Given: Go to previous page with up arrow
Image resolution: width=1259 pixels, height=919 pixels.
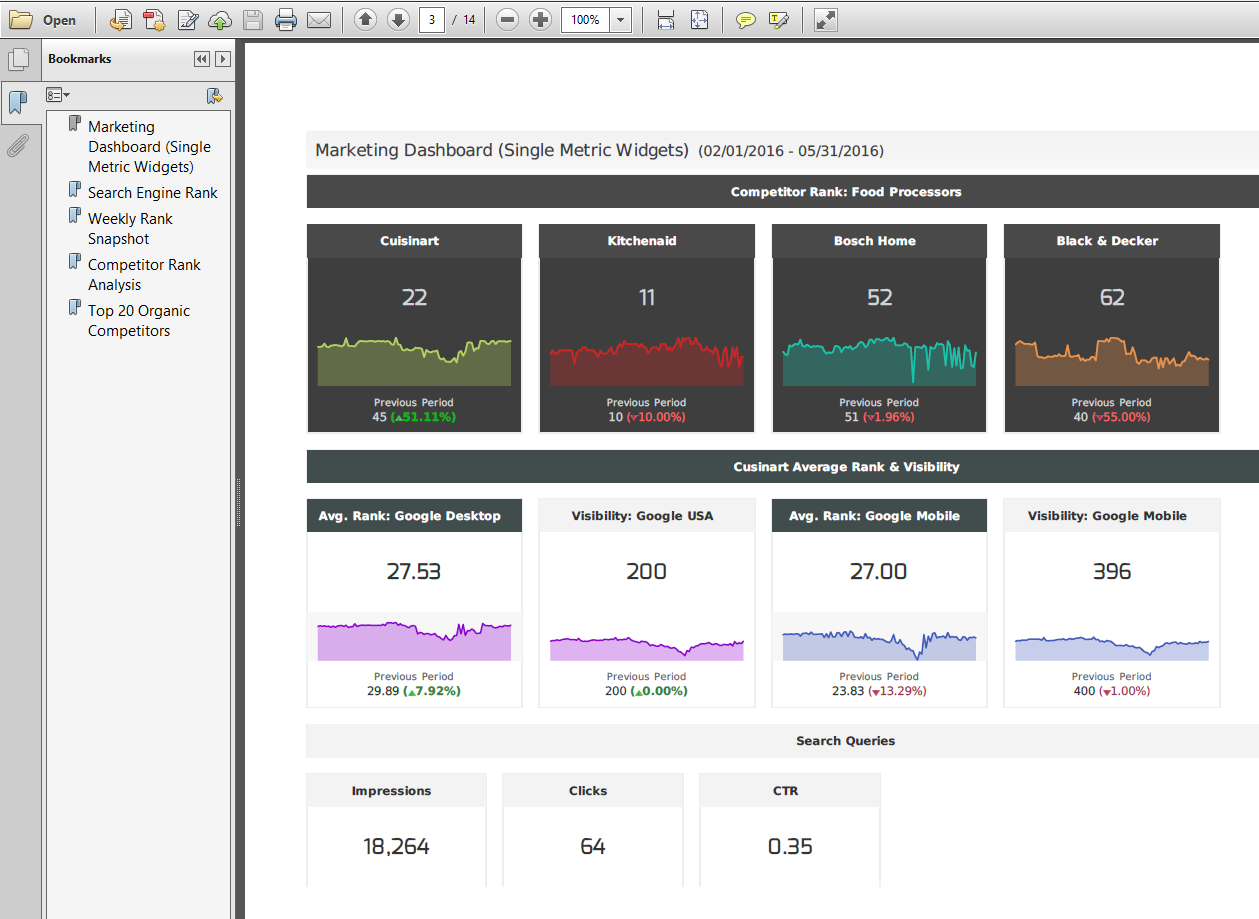Looking at the screenshot, I should coord(366,20).
